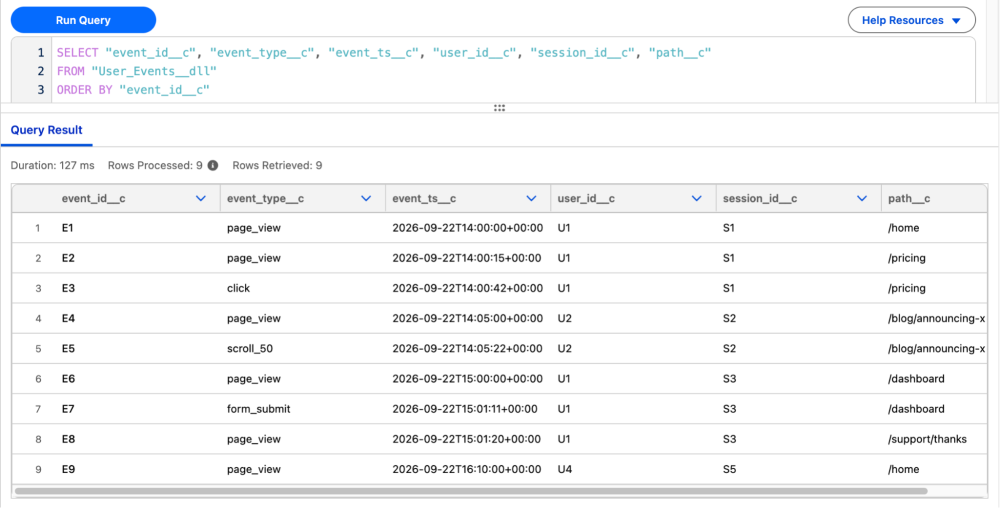This screenshot has width=1000, height=508.
Task: Click the S5 session id cell
Action: click(729, 469)
